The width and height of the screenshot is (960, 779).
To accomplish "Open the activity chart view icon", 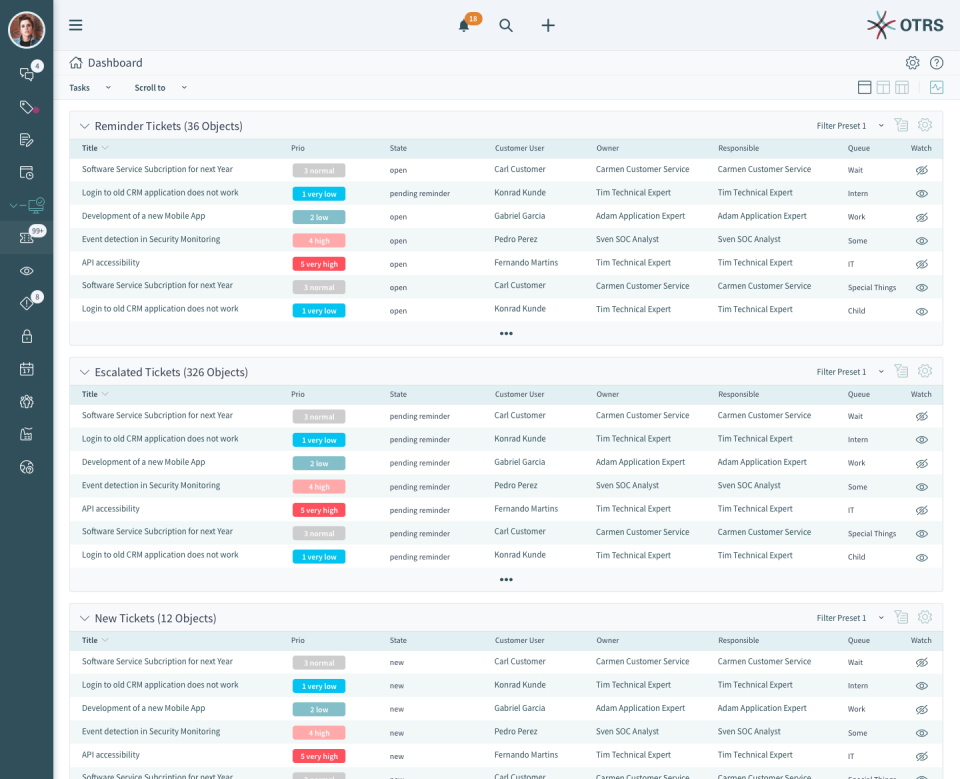I will (936, 88).
